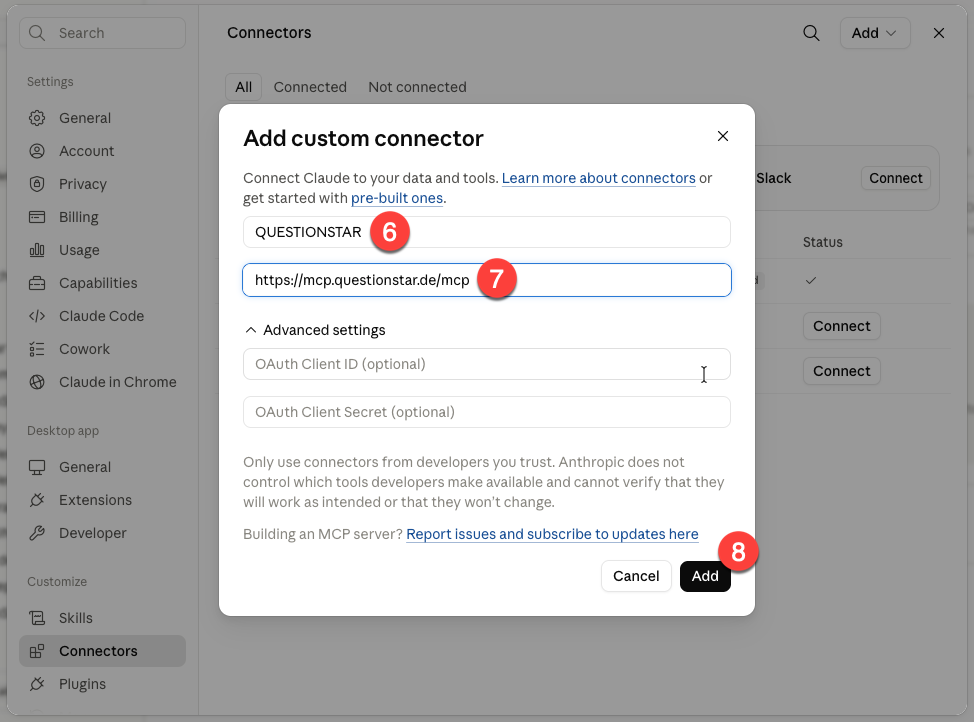The height and width of the screenshot is (722, 974).
Task: Click the Connectors page title
Action: [269, 33]
